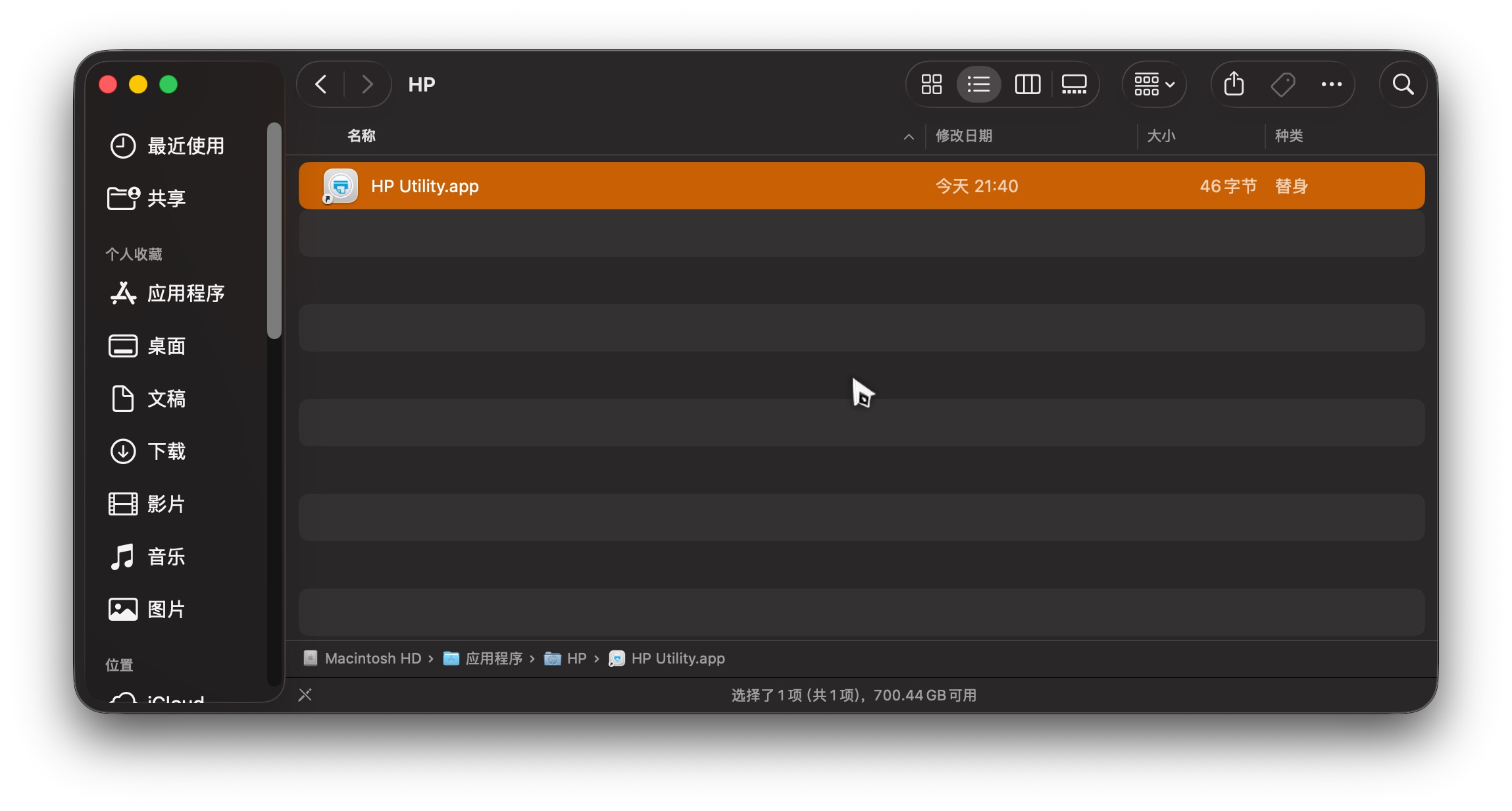Image resolution: width=1512 pixels, height=811 pixels.
Task: Click Macintosh HD in path bar
Action: click(372, 658)
